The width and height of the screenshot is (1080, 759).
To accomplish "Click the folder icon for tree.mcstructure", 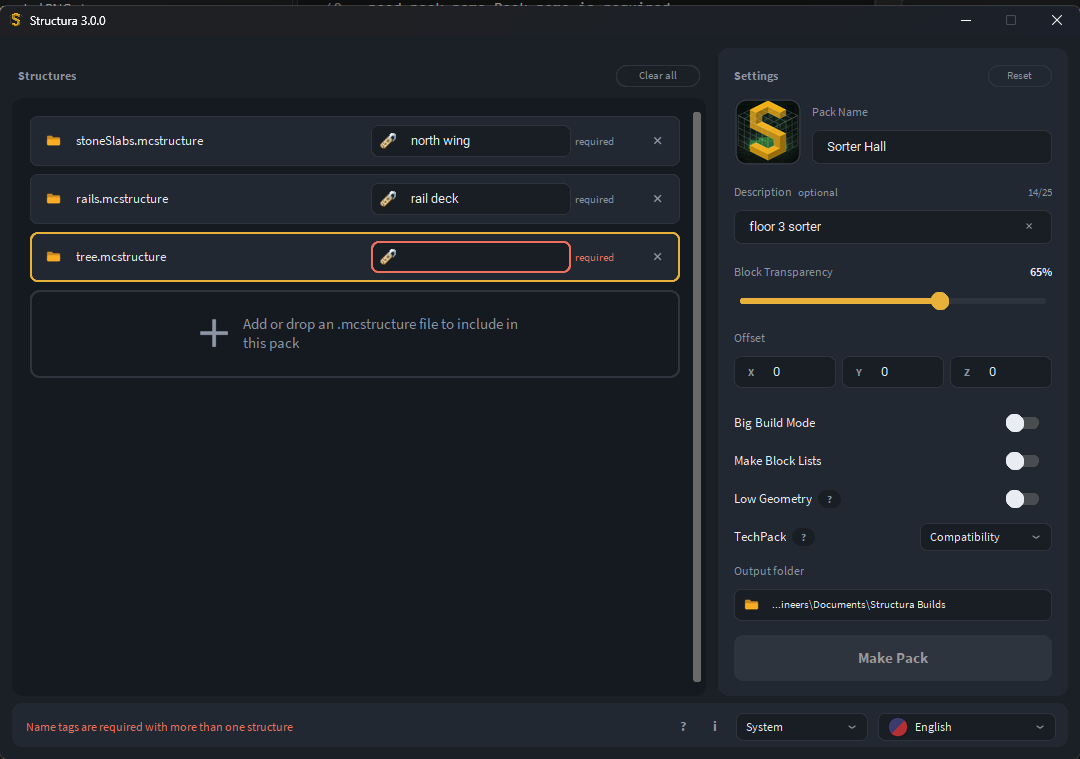I will [x=53, y=256].
